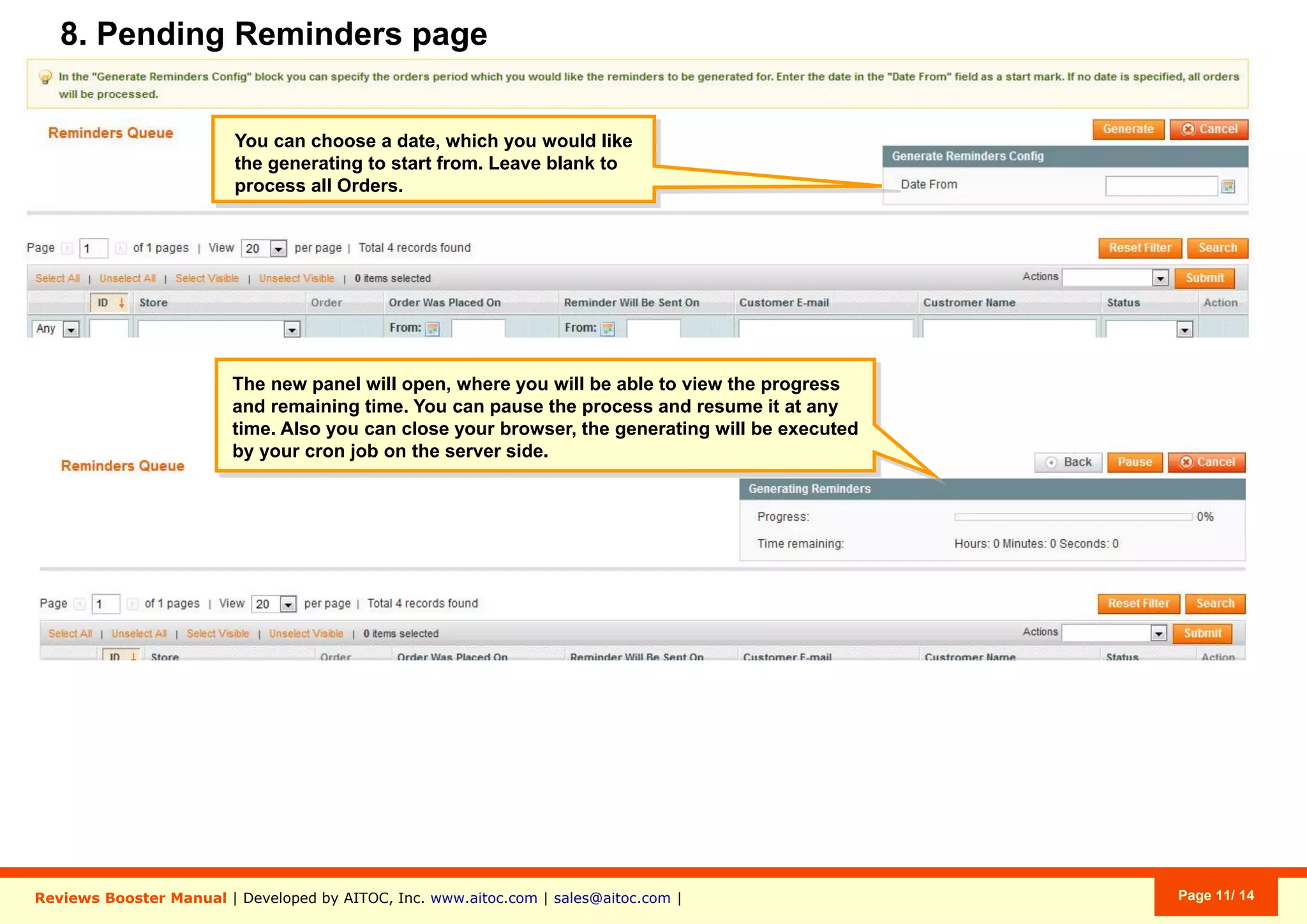Sort by Customer E-mail column header

pos(784,302)
